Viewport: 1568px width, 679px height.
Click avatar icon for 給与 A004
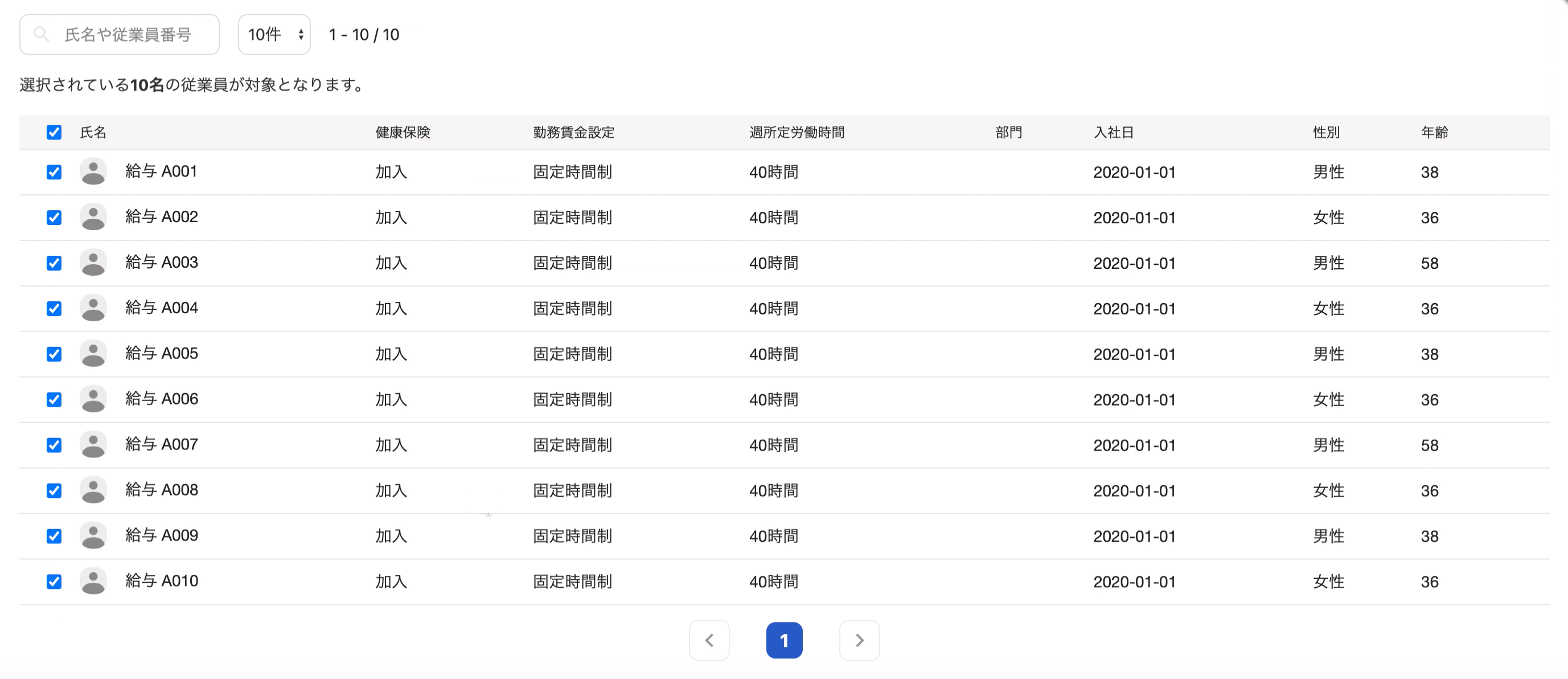(93, 308)
